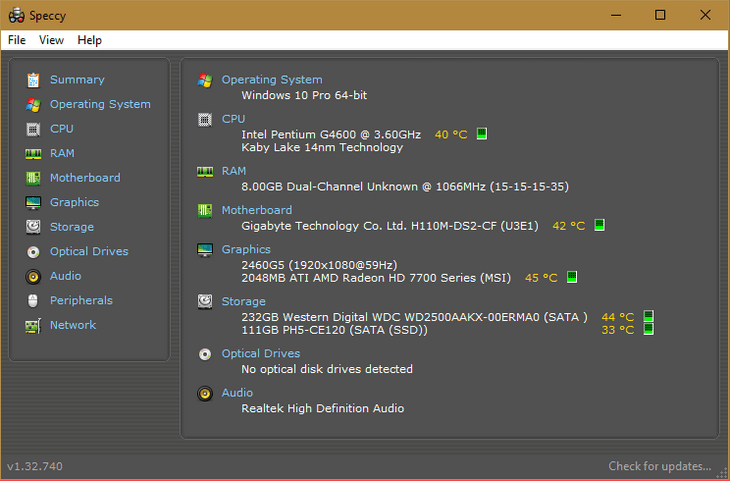Click the Optical Drives disc sidebar icon
Viewport: 731px width, 483px height.
point(33,252)
